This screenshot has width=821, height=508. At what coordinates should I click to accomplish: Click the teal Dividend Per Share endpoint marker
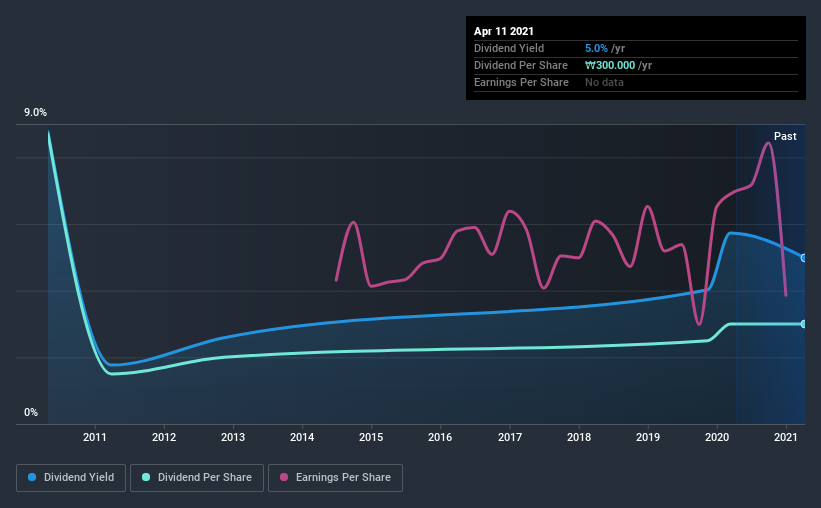pos(803,324)
